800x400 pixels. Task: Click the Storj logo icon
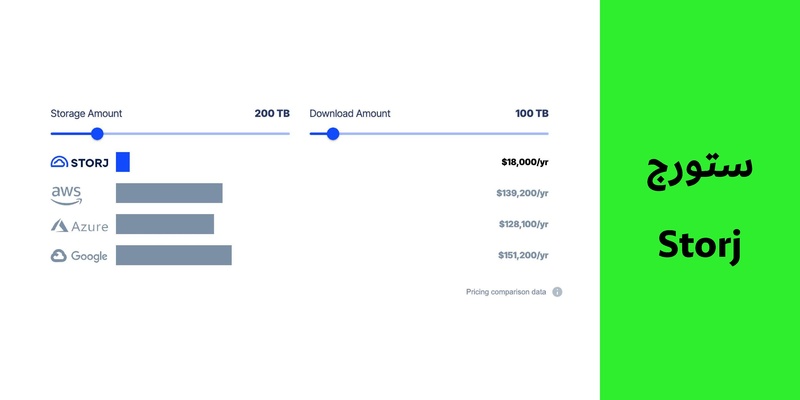(x=59, y=162)
